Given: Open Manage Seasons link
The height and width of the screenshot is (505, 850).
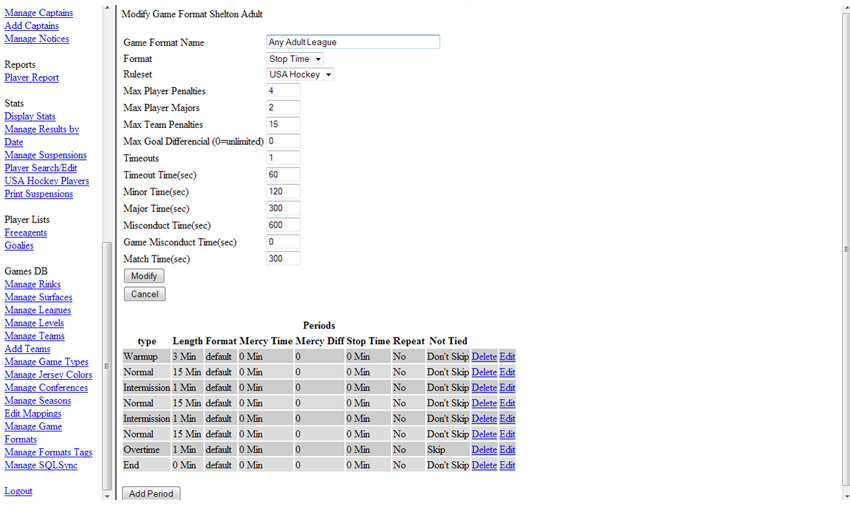Looking at the screenshot, I should [37, 401].
